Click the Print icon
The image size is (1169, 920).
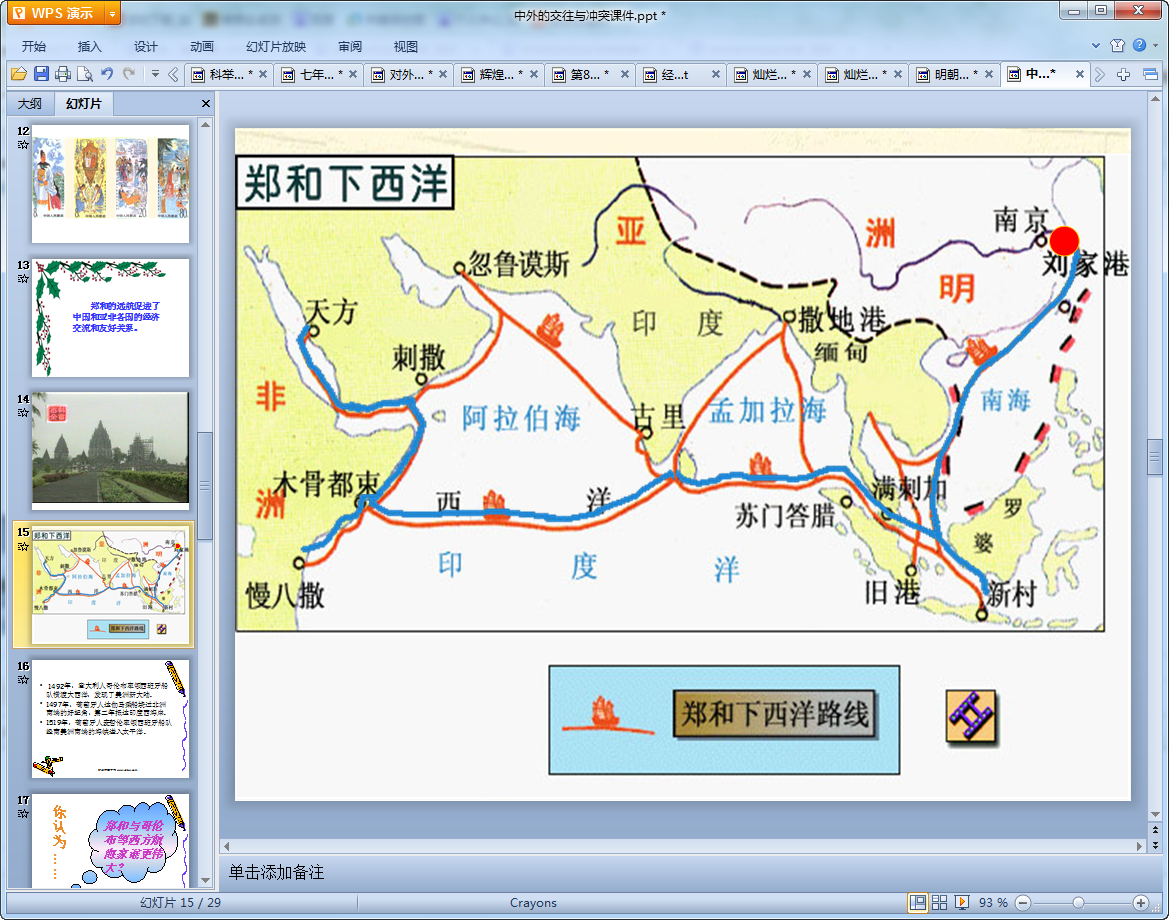[x=63, y=74]
